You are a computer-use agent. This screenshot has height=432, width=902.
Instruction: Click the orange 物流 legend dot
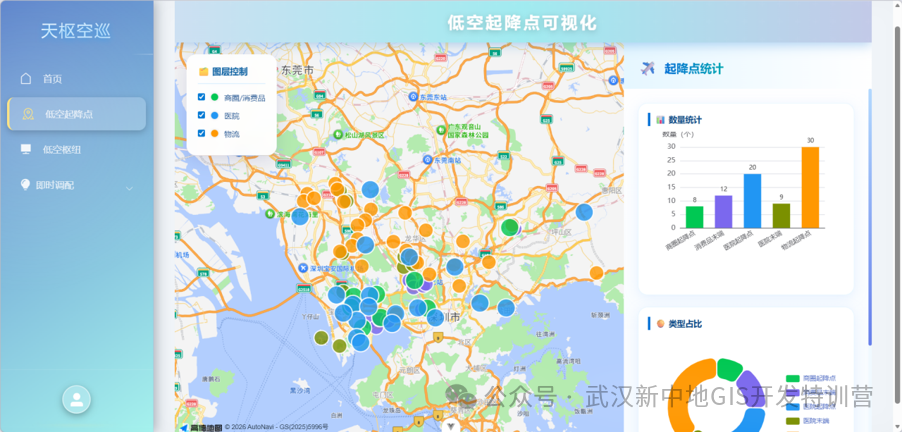pyautogui.click(x=215, y=133)
